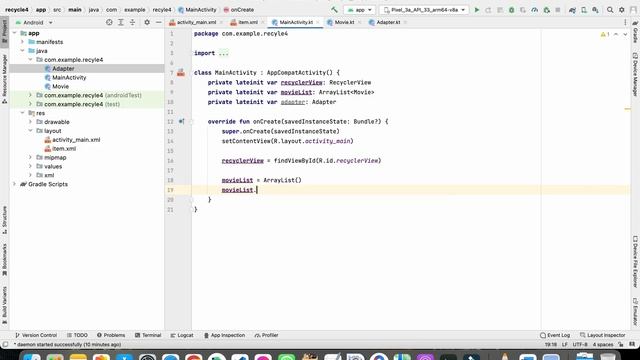Open Device File Explorer side tab
640x360 pixels.
pyautogui.click(x=635, y=262)
